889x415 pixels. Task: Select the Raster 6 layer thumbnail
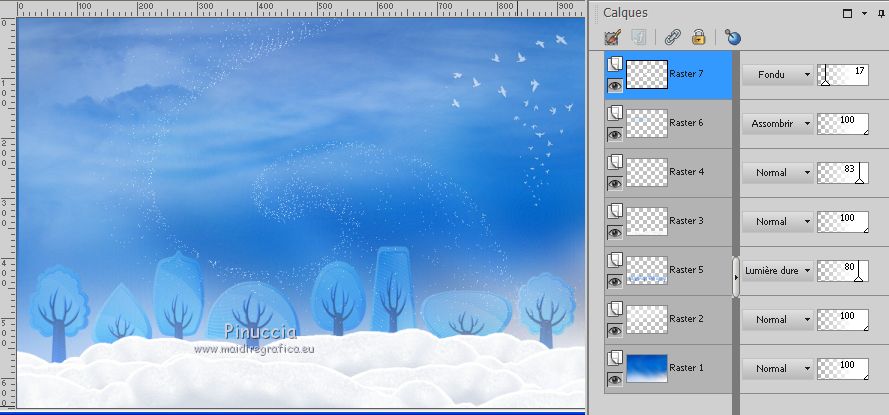point(647,123)
